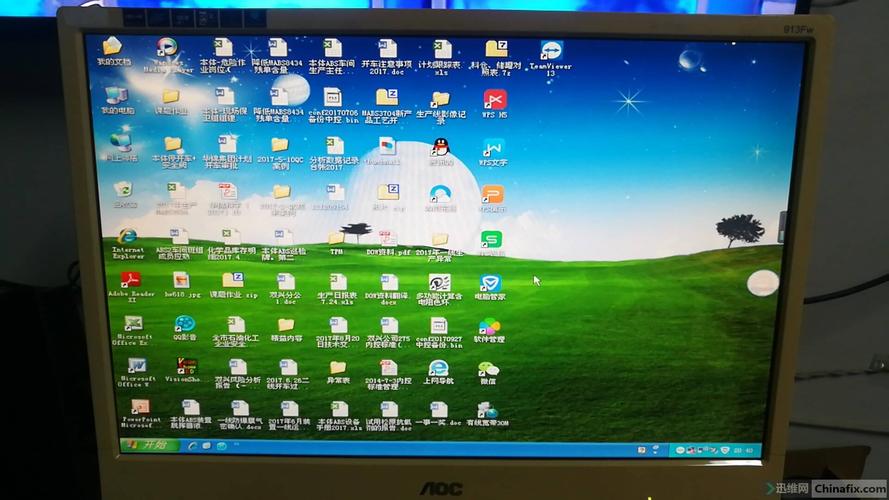Click the white floating circle widget
This screenshot has width=889, height=500.
coord(763,283)
